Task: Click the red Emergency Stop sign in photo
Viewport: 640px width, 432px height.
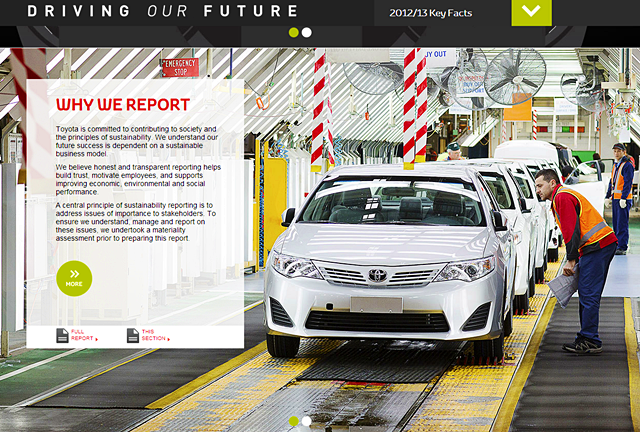Action: 180,67
